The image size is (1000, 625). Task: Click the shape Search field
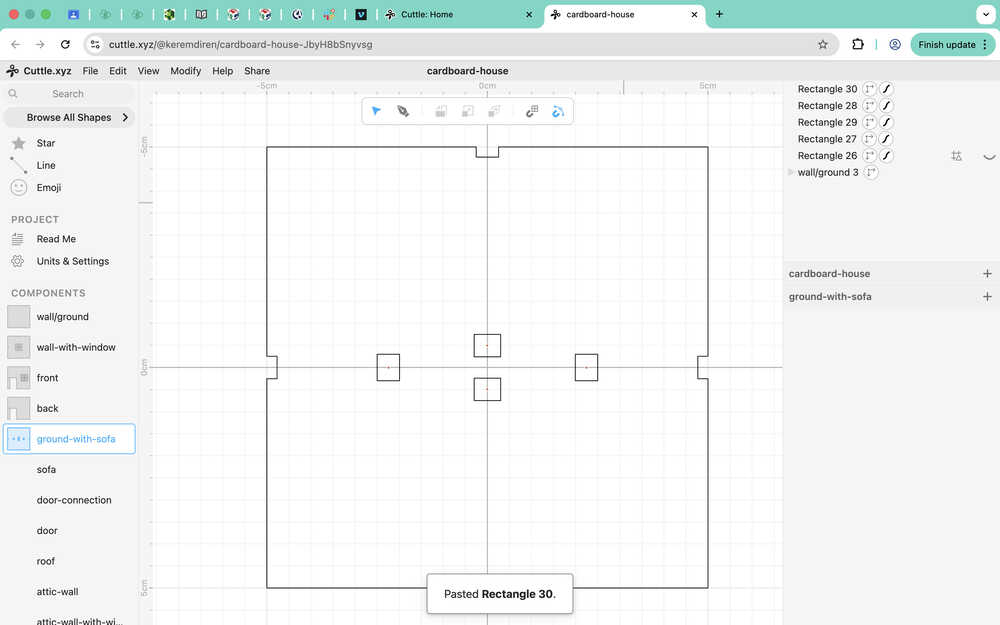69,94
